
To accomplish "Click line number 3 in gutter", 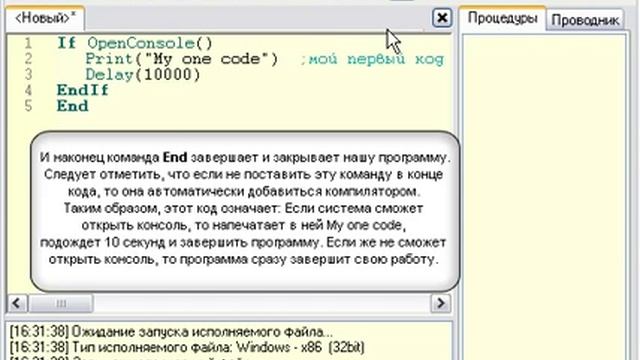I will 28,75.
